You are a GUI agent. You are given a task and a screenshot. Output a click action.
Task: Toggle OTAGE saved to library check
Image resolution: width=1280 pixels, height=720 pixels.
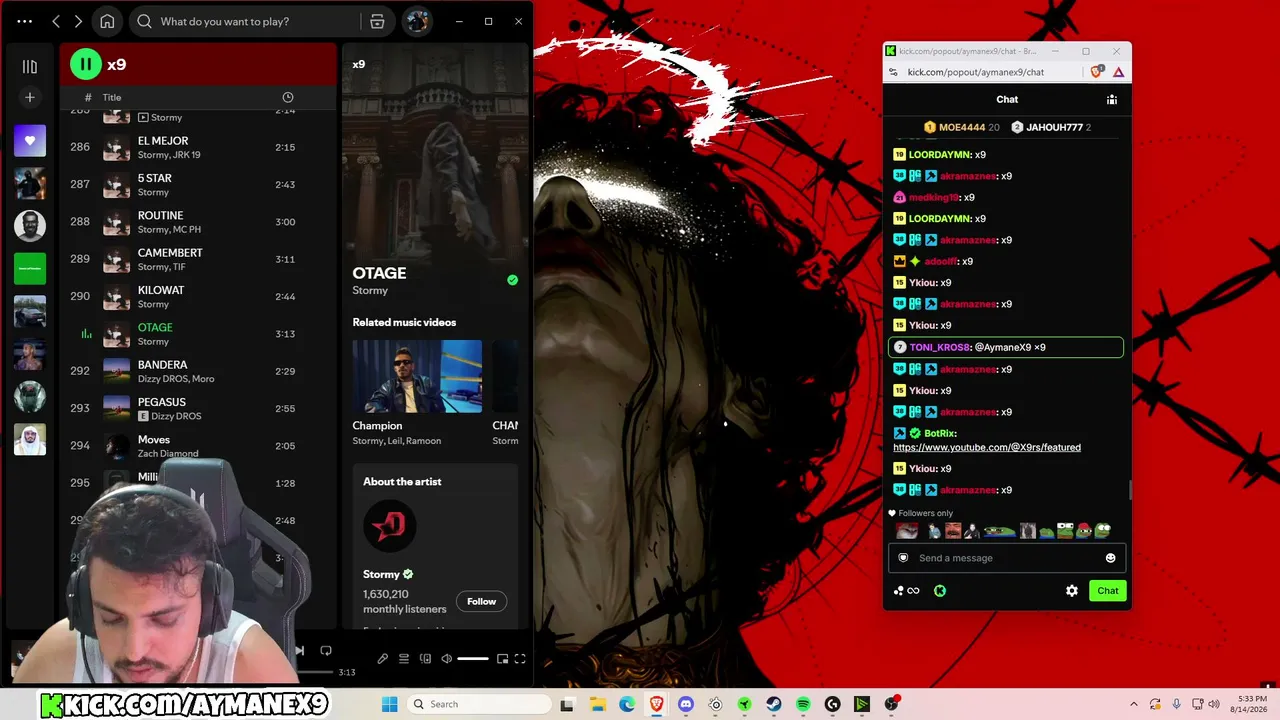point(512,280)
